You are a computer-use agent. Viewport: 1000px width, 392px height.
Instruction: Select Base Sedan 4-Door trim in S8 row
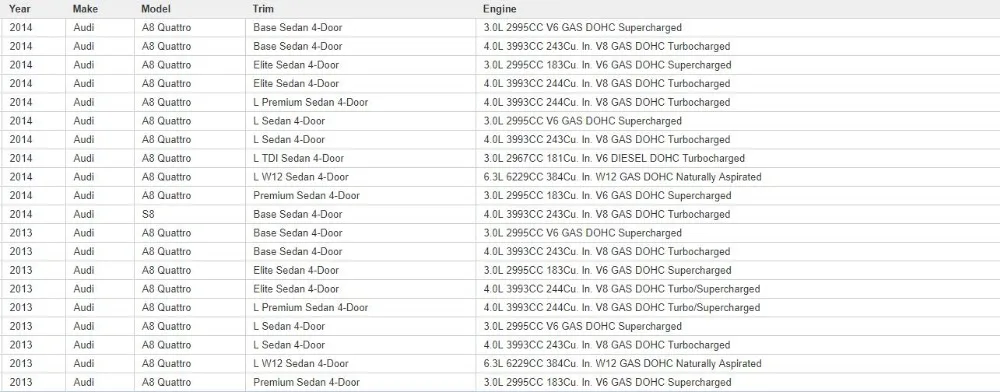[x=298, y=214]
